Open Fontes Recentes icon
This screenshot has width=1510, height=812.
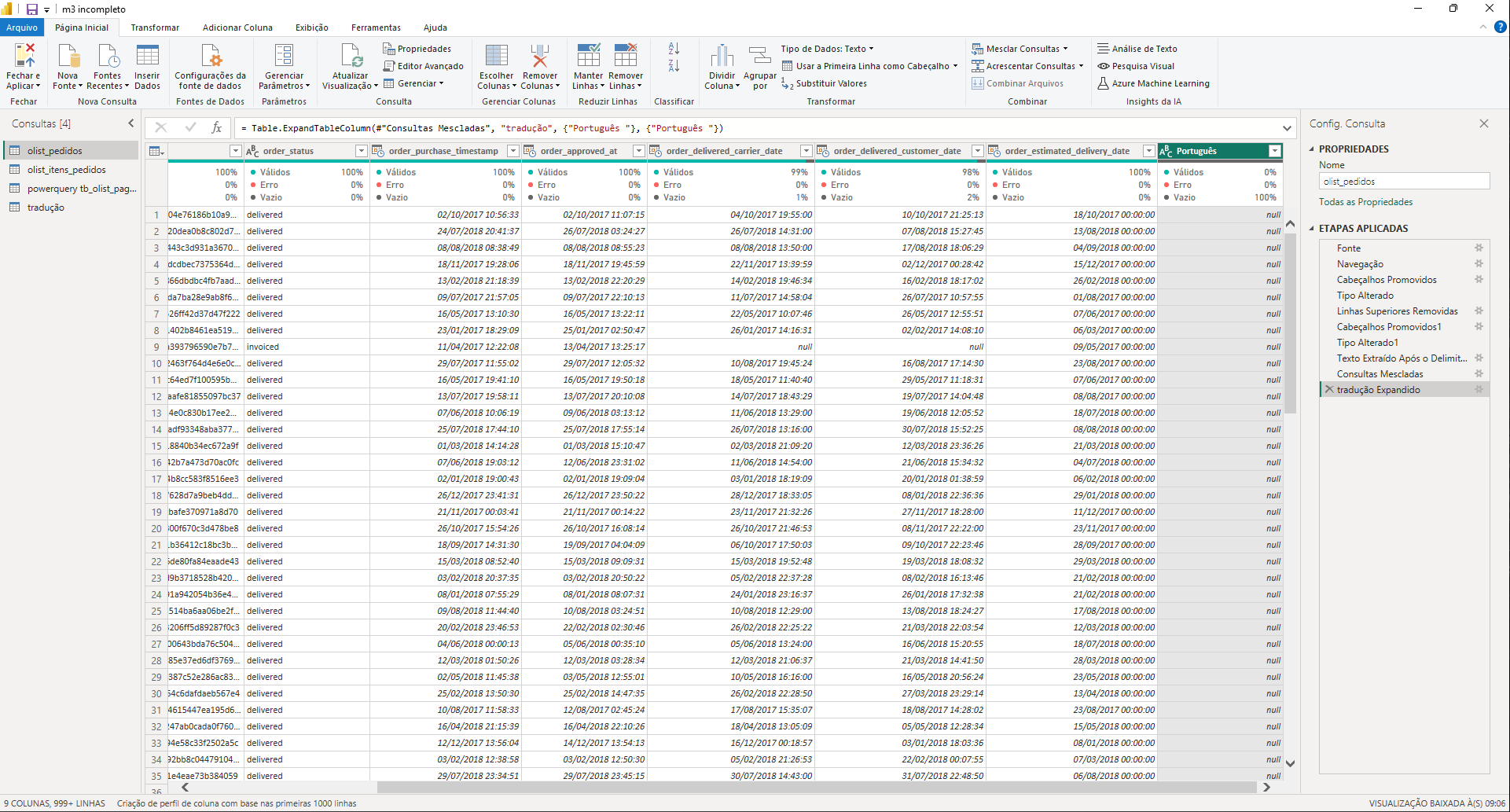[x=108, y=57]
